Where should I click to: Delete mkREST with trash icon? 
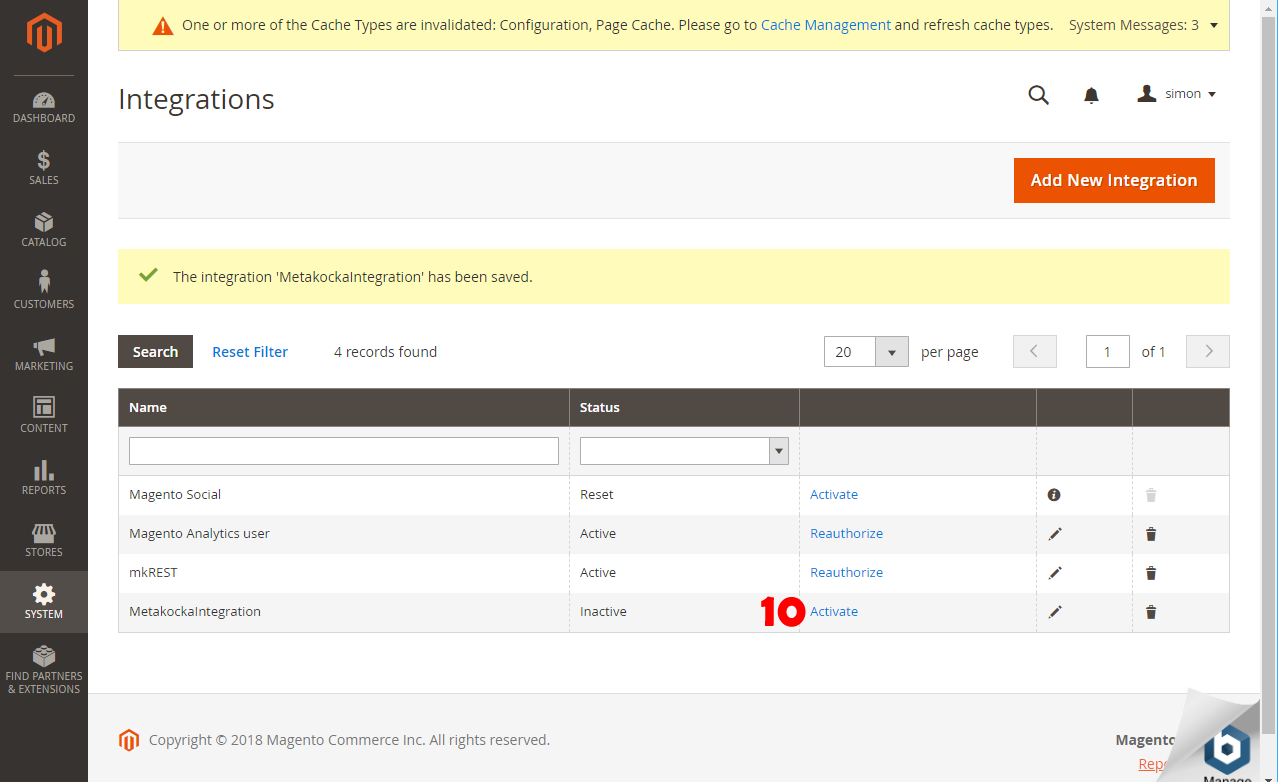point(1151,573)
